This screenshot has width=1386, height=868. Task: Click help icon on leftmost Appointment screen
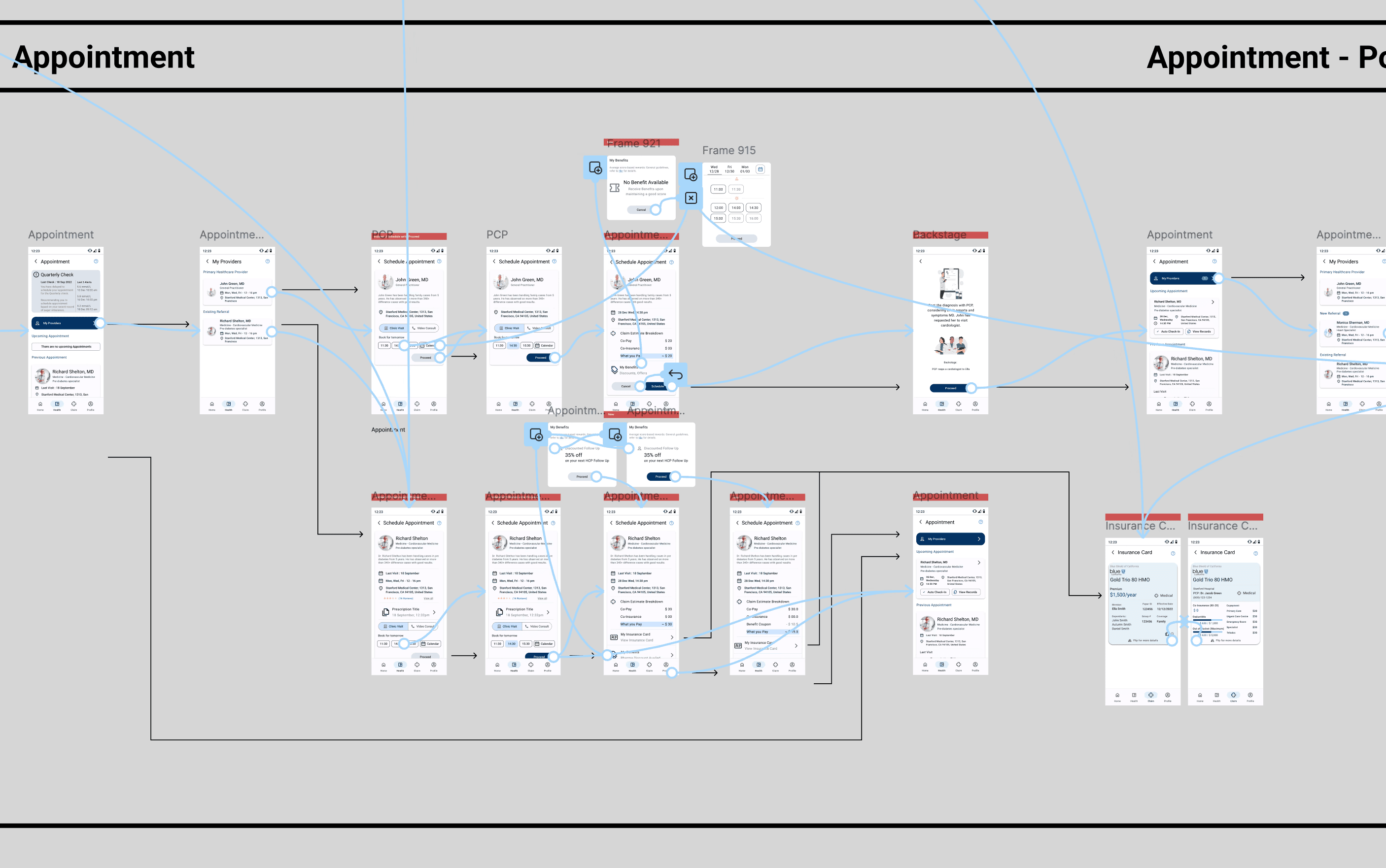tap(96, 262)
